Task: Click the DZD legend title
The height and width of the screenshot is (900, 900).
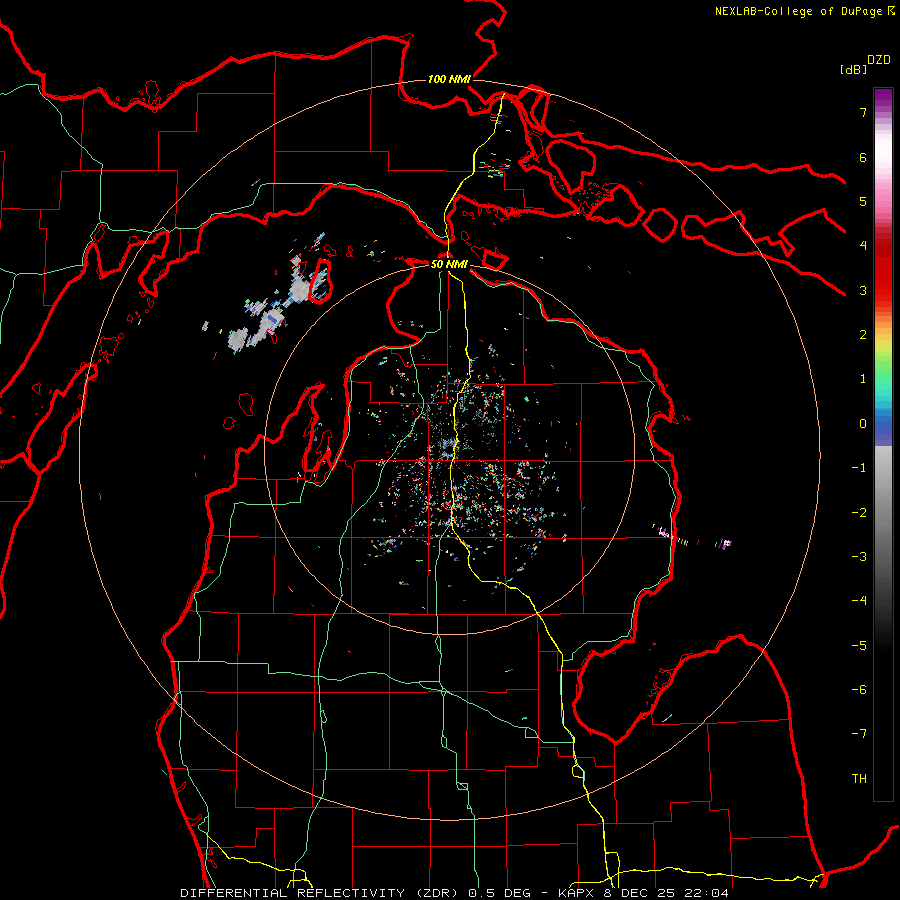Action: click(879, 60)
